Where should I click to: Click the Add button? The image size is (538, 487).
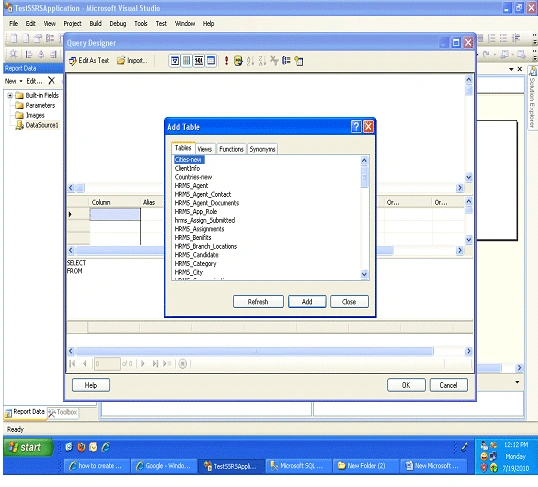point(307,302)
